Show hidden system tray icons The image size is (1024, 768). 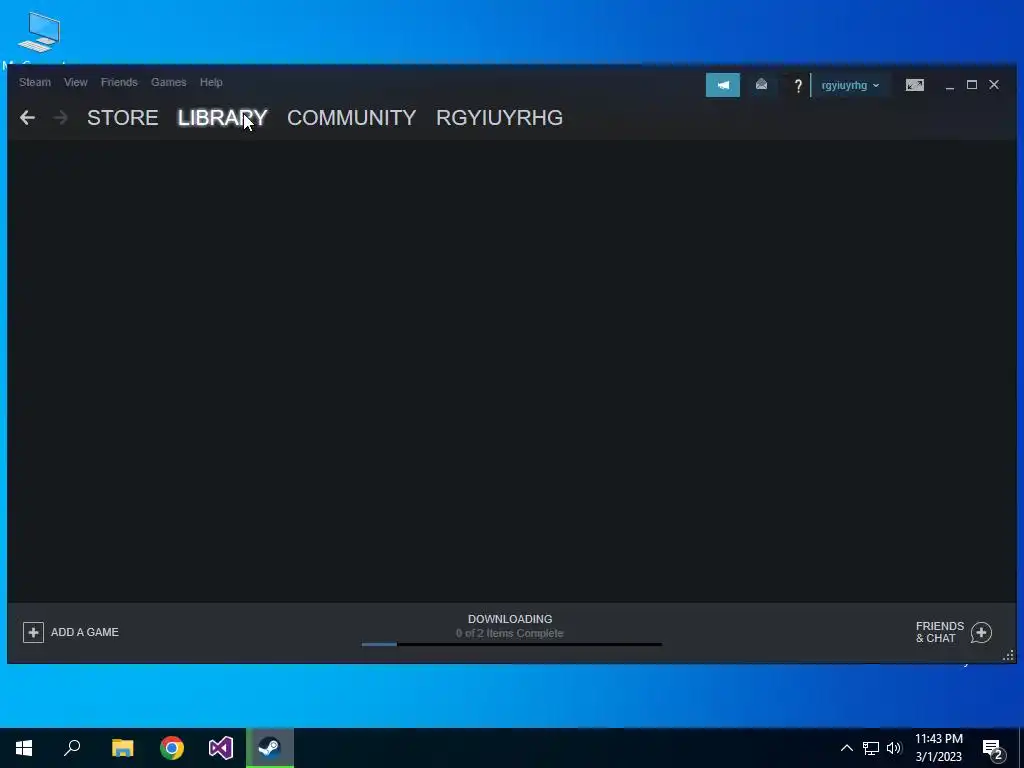846,748
